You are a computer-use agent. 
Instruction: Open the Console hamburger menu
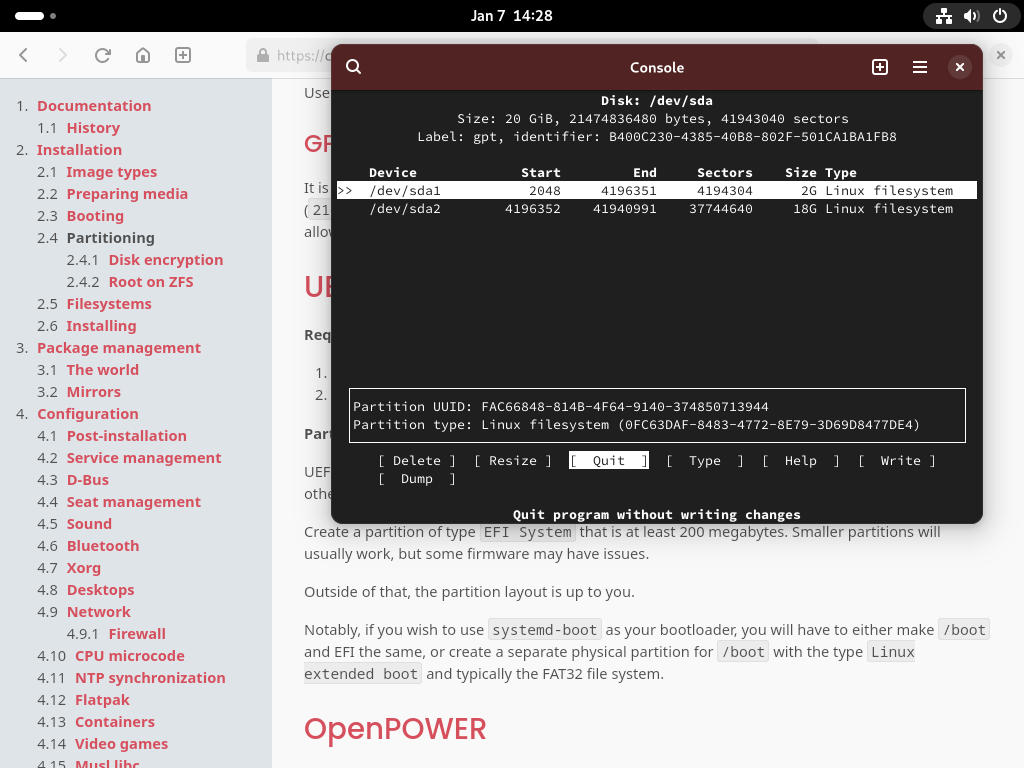(920, 67)
